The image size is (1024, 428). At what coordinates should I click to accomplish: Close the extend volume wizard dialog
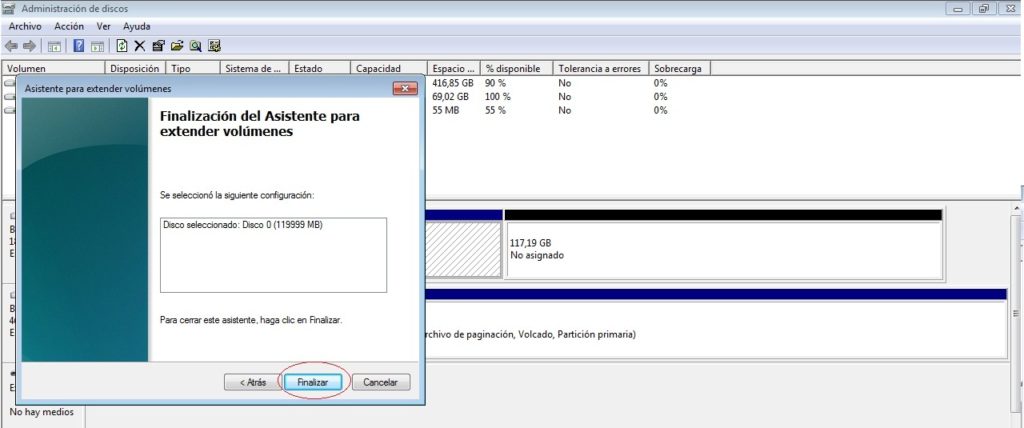405,89
